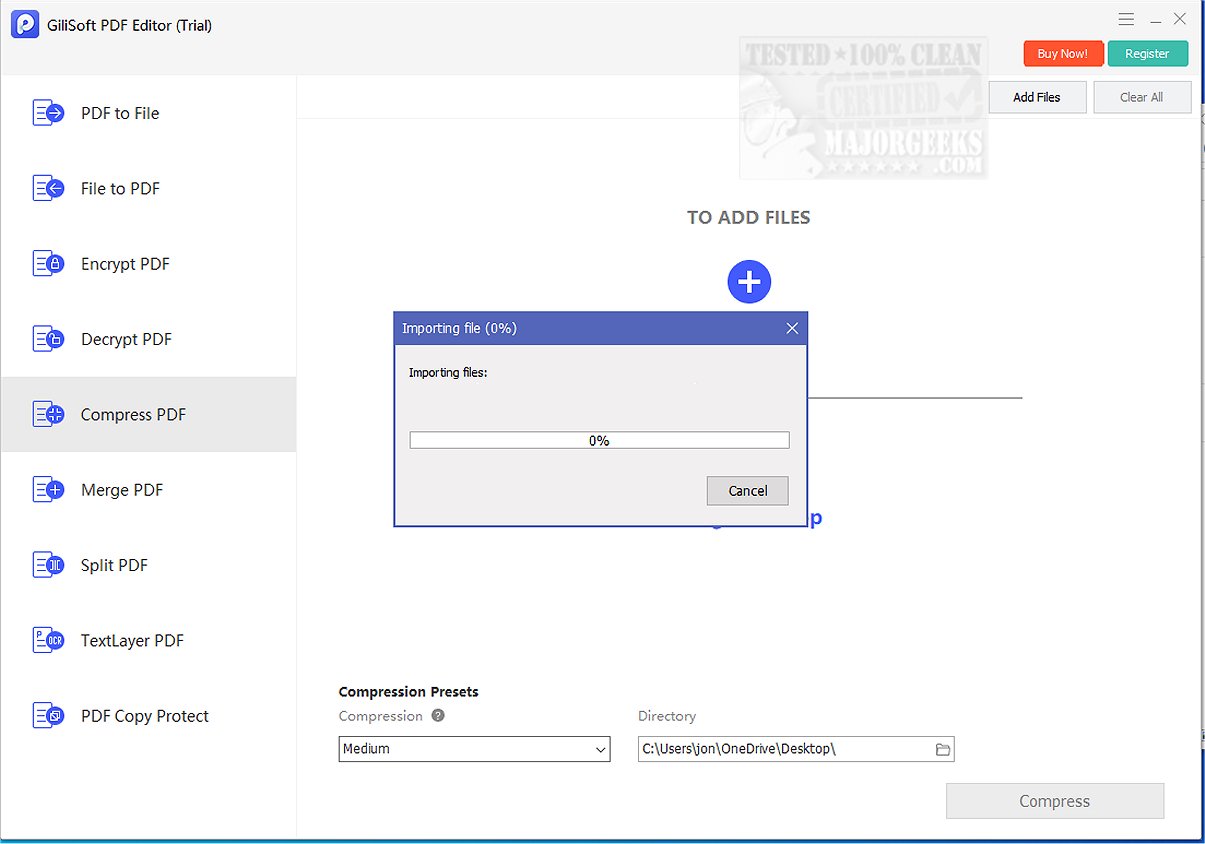Click the Compress button

click(x=1055, y=801)
